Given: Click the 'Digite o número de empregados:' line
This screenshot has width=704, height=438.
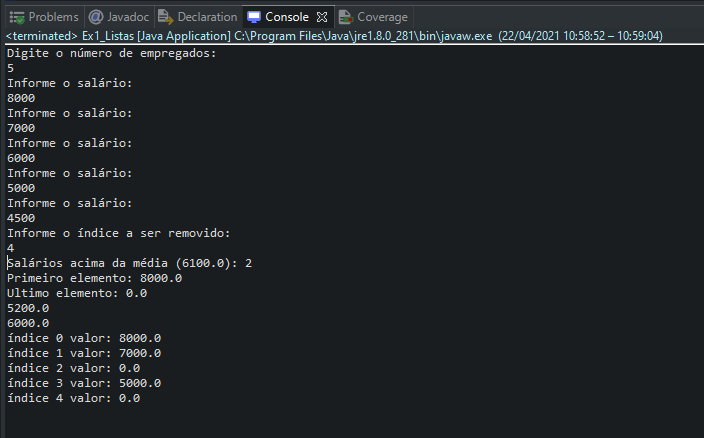Looking at the screenshot, I should (x=112, y=53).
